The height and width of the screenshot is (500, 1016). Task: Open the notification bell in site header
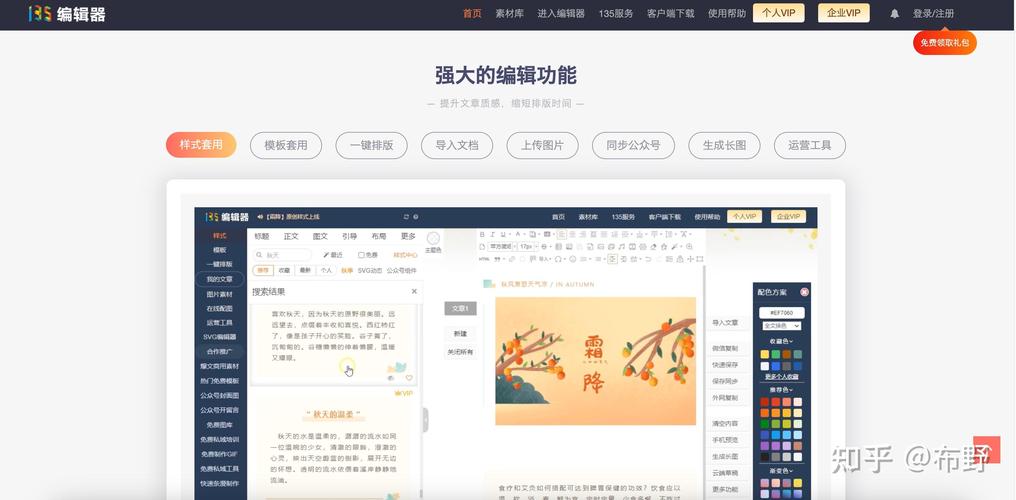coord(894,14)
